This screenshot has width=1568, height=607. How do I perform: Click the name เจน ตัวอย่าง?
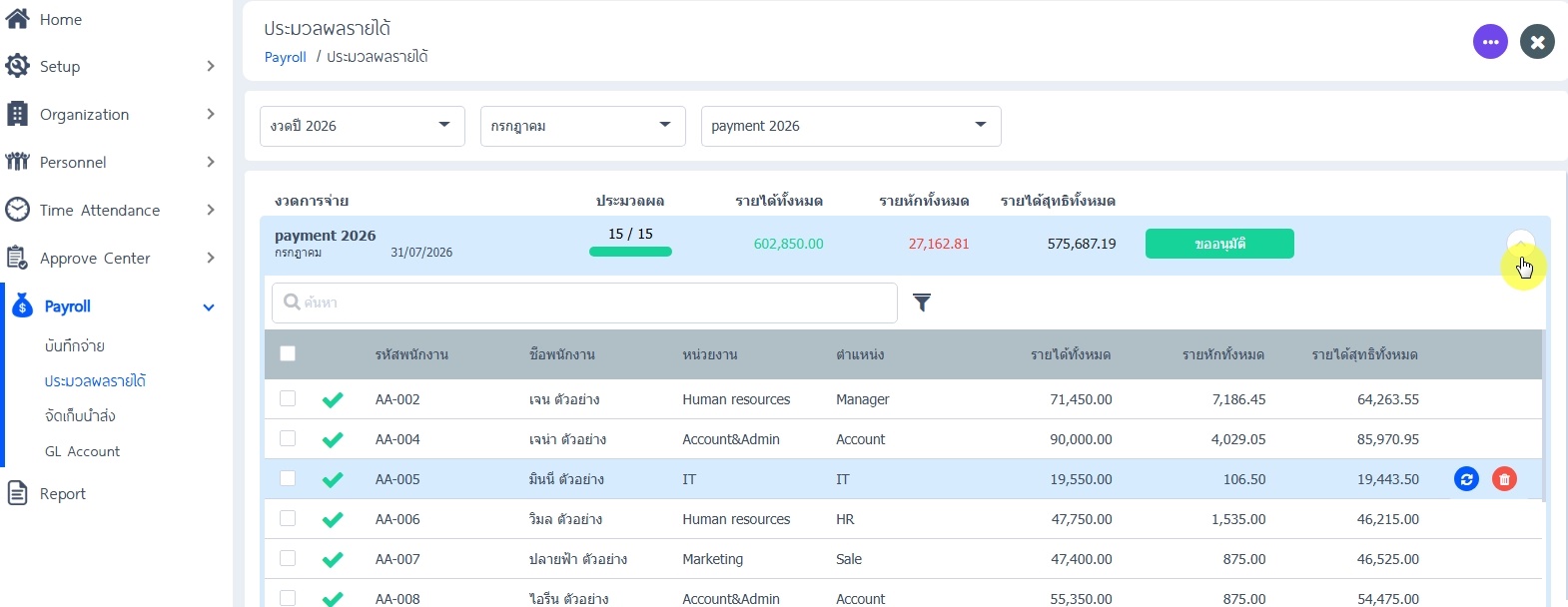(x=564, y=399)
